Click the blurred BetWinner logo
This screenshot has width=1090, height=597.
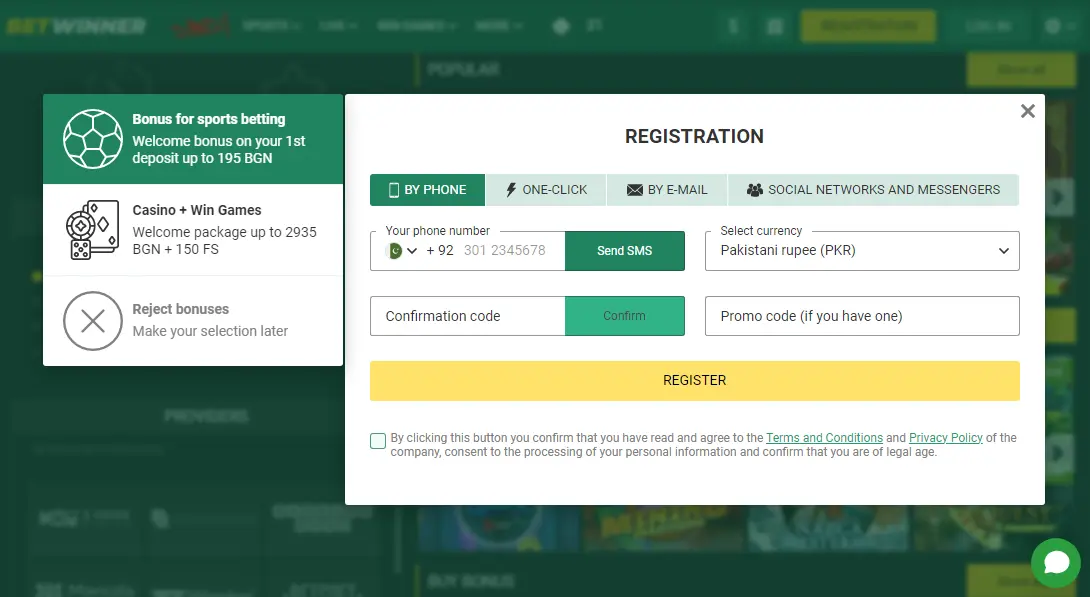click(76, 26)
